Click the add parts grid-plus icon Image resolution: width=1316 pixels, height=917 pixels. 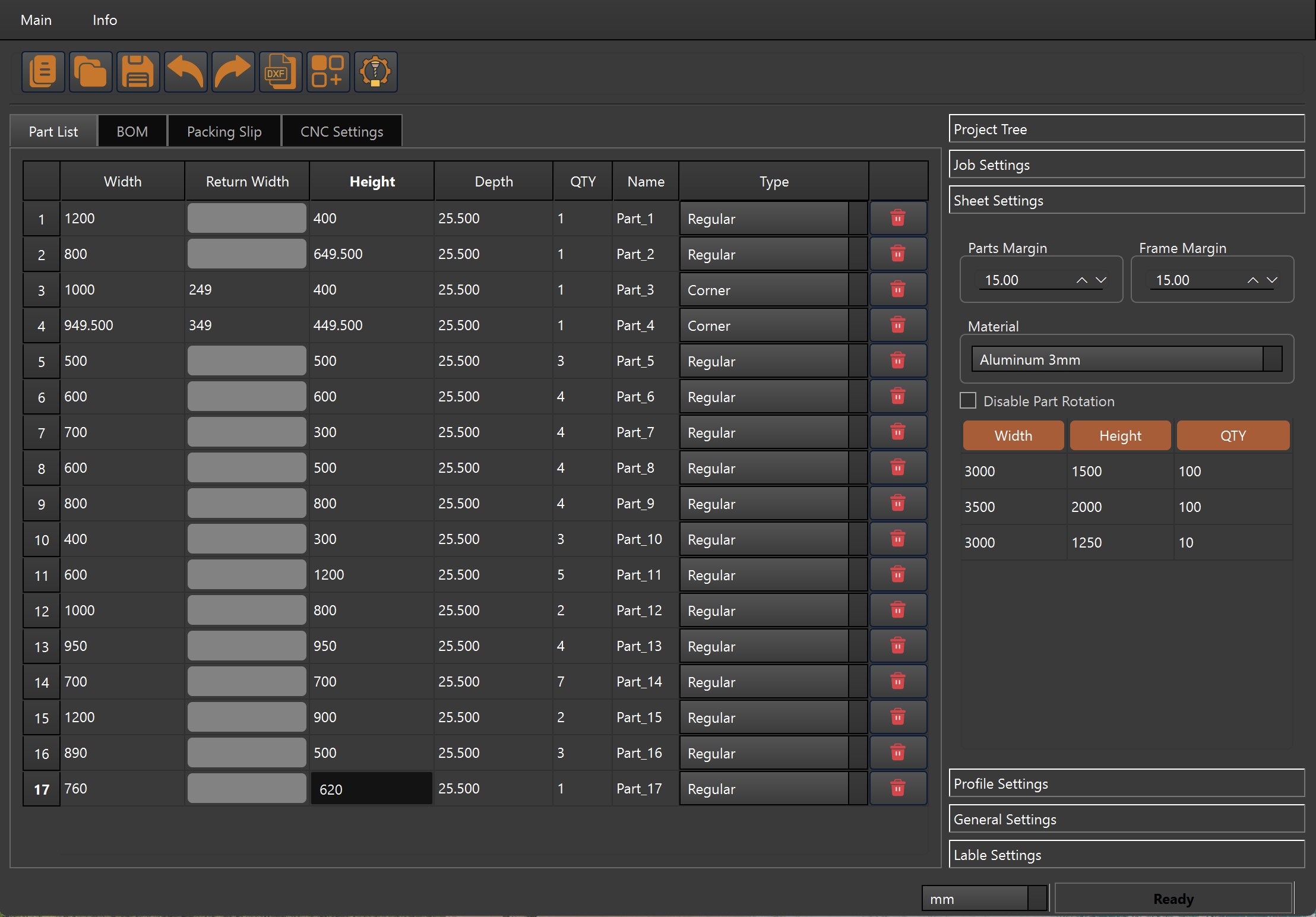(x=328, y=72)
